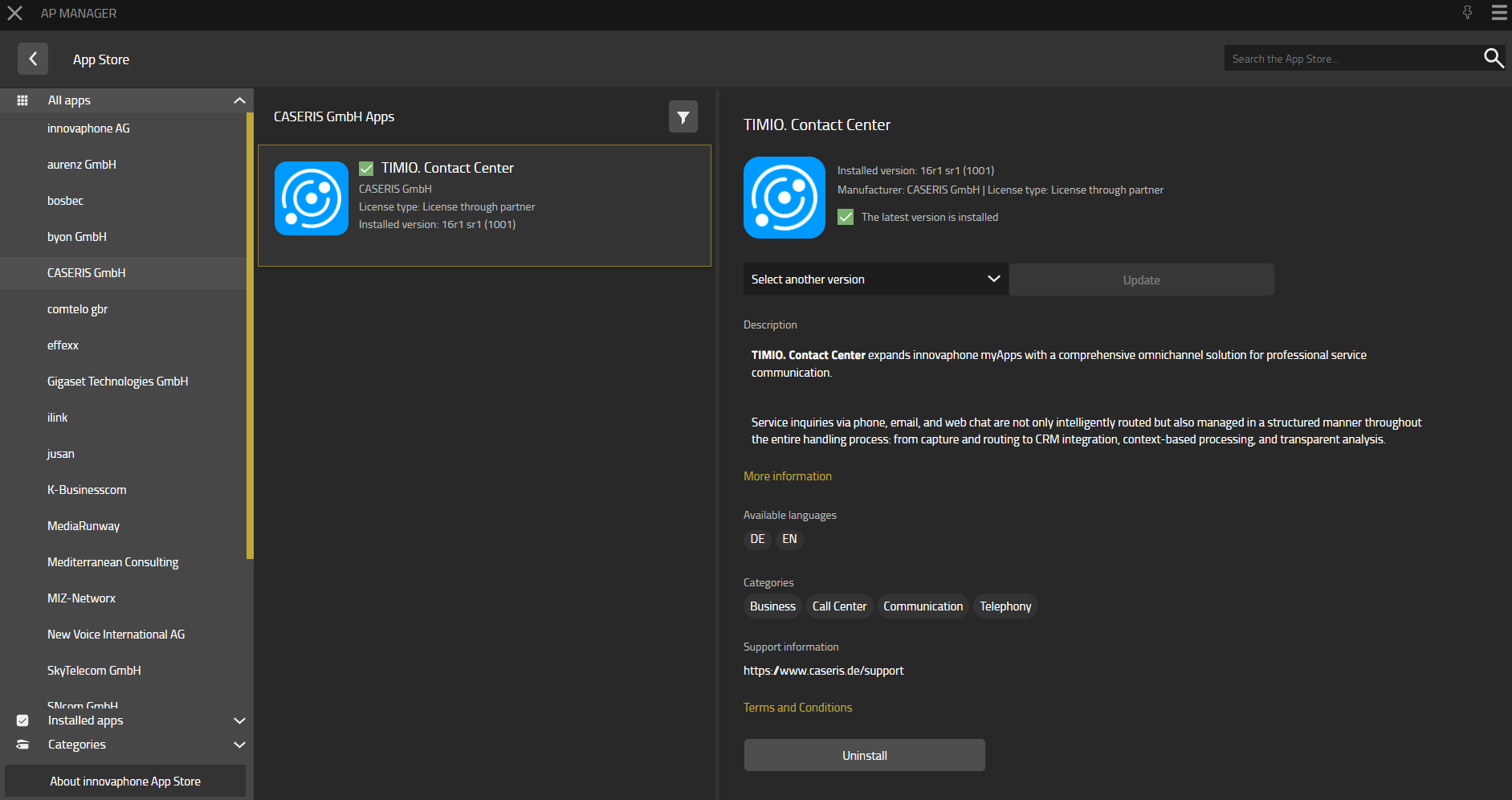Viewport: 1512px width, 800px height.
Task: Select SkyTelecom GmbH in the vendor list
Action: [x=124, y=671]
